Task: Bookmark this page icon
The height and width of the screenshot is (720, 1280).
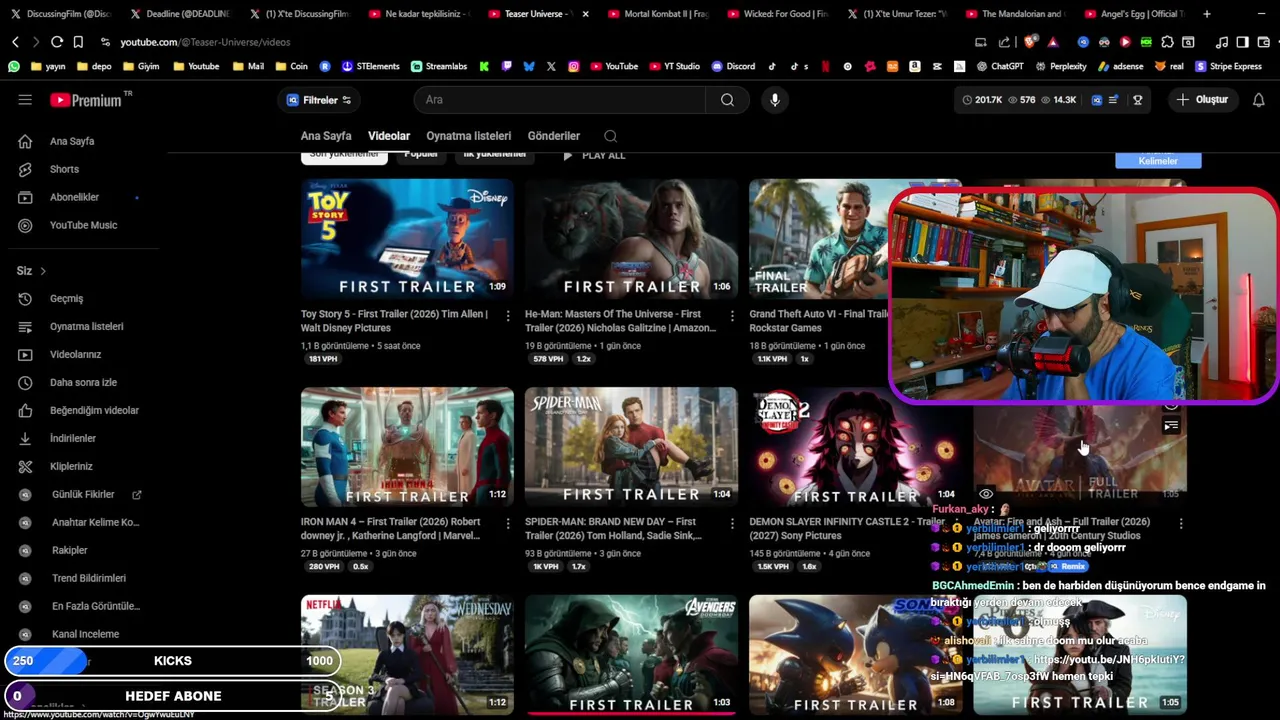Action: [x=78, y=42]
